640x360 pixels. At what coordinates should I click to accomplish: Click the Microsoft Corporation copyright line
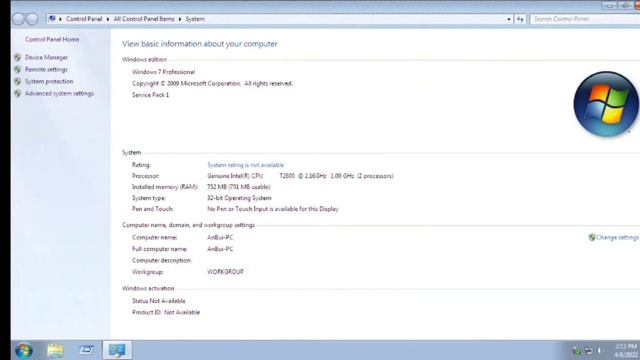[212, 83]
